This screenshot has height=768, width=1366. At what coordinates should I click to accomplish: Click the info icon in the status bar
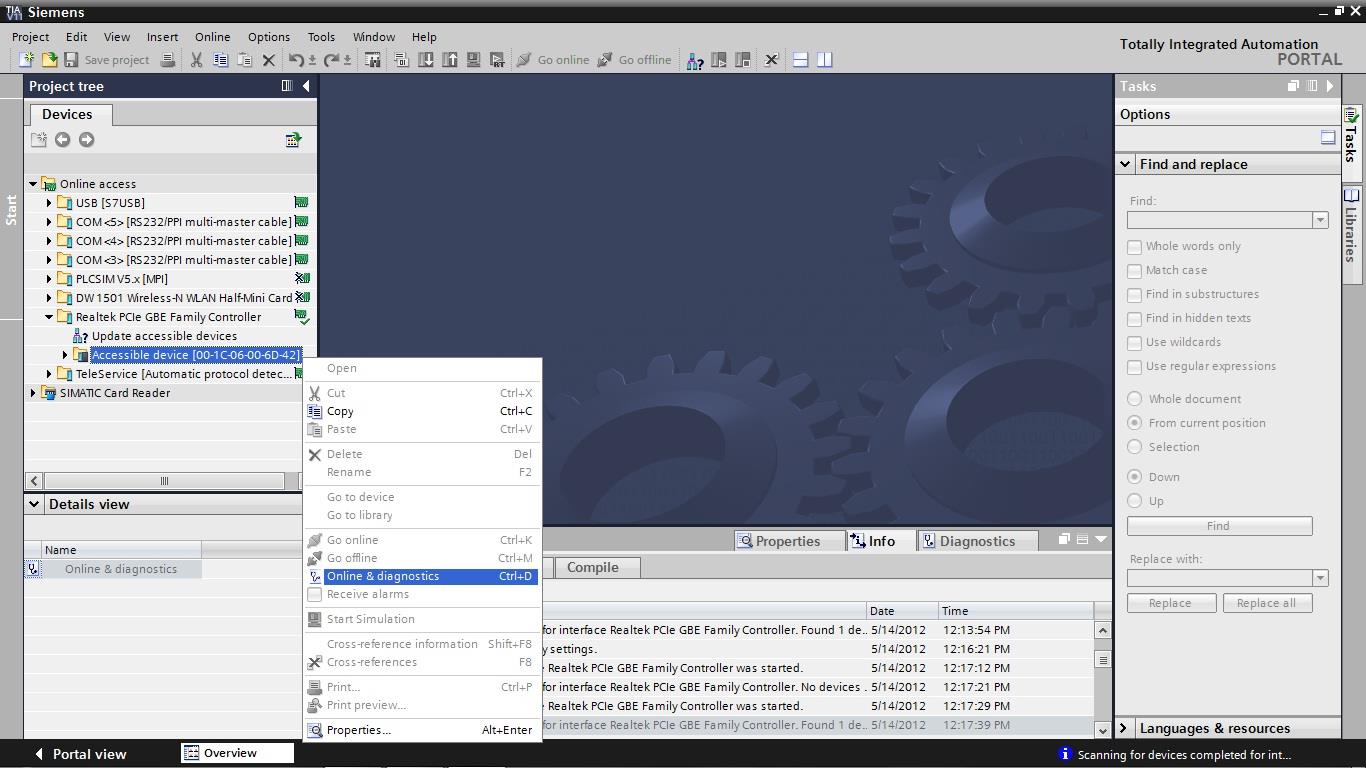[1065, 754]
